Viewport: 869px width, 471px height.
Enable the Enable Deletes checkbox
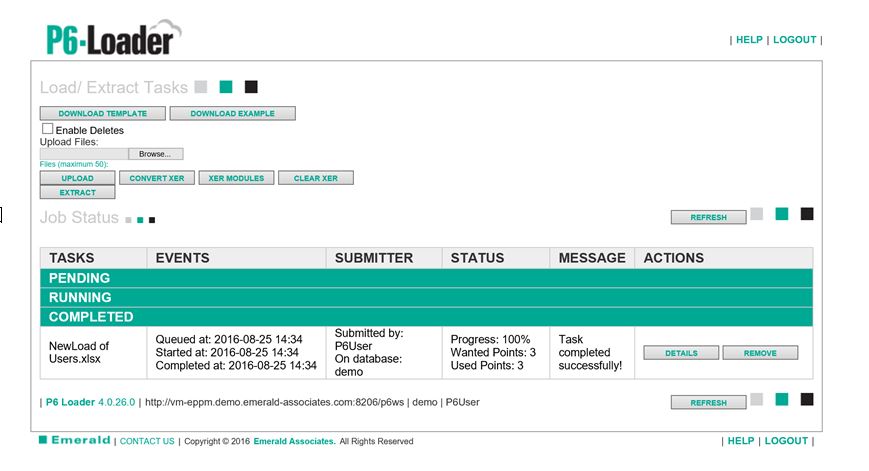(x=47, y=129)
